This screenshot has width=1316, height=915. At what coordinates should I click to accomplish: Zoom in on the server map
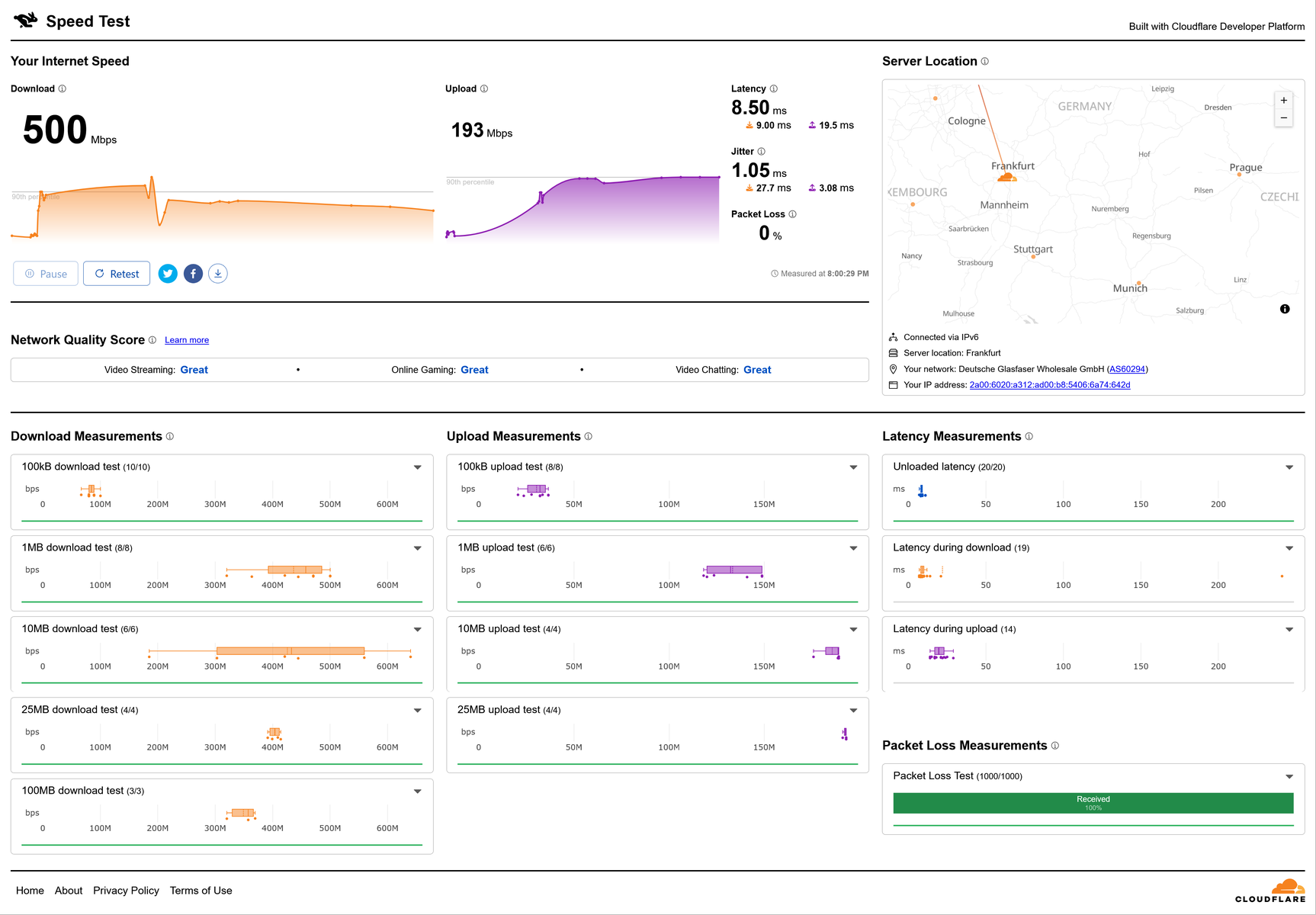(1284, 101)
